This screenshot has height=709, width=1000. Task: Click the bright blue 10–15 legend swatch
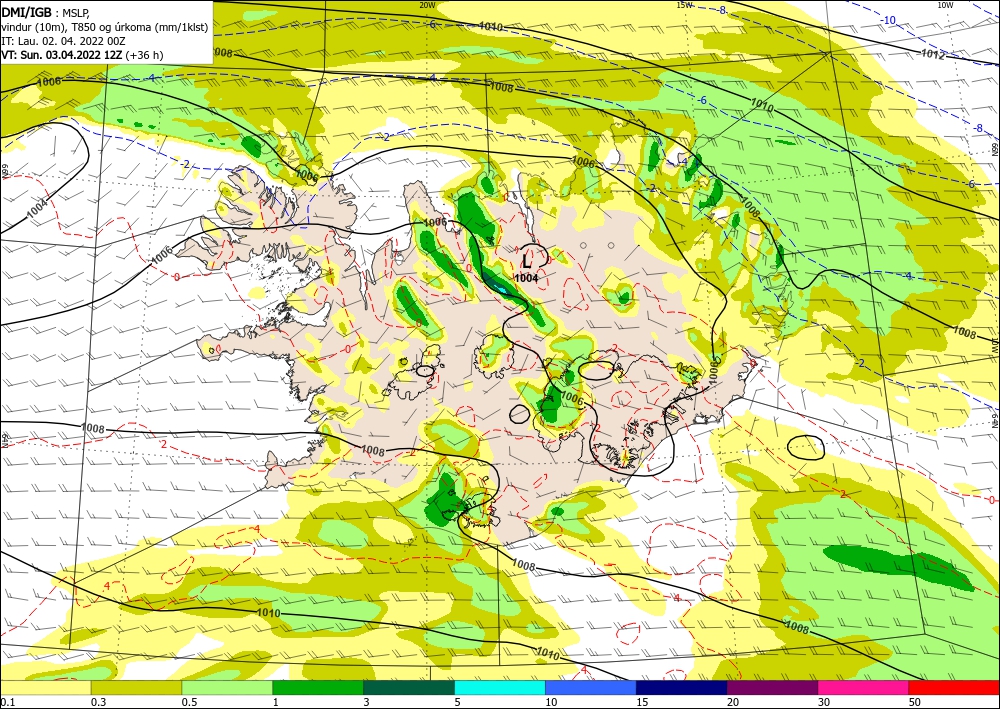[x=591, y=687]
